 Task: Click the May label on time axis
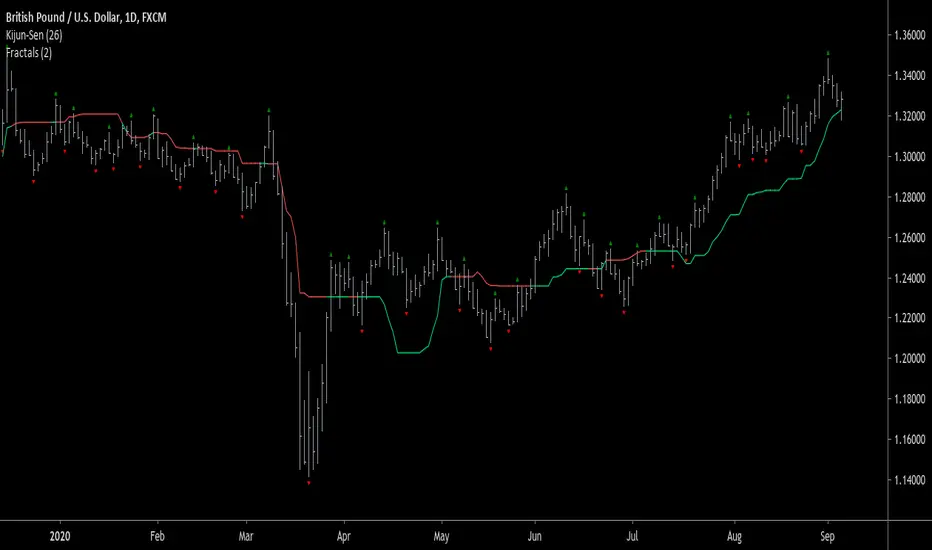pyautogui.click(x=441, y=536)
